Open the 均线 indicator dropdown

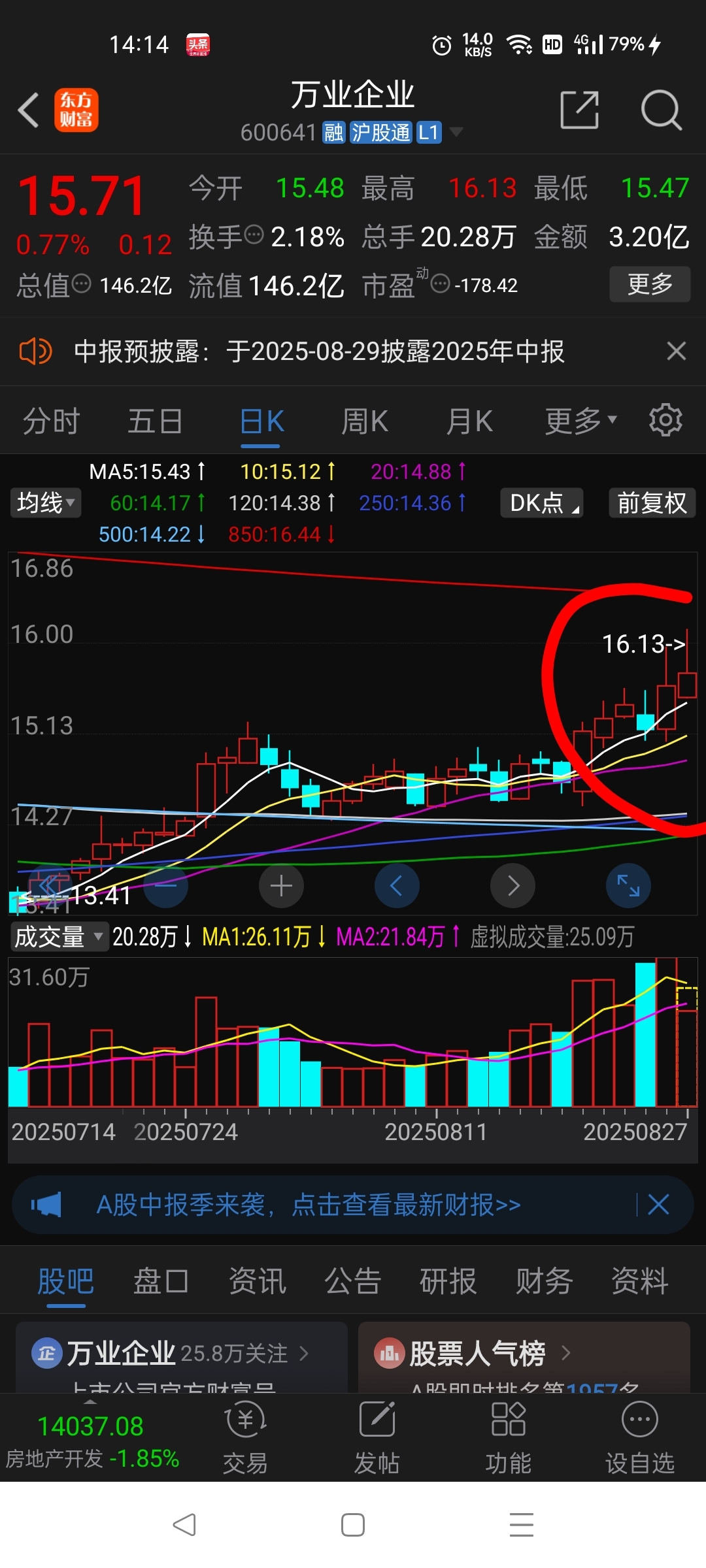pyautogui.click(x=46, y=503)
